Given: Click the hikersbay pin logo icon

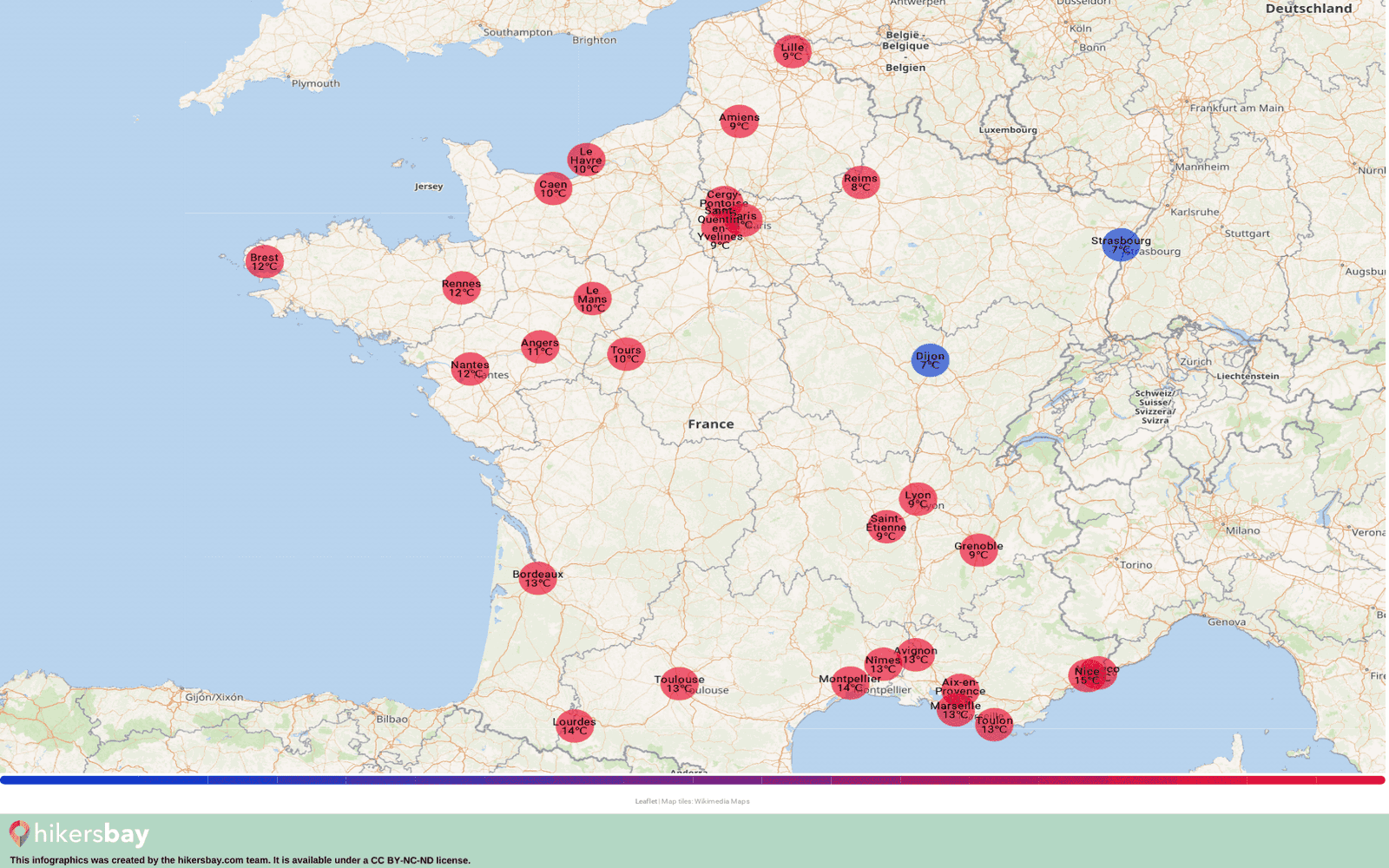Looking at the screenshot, I should (19, 834).
